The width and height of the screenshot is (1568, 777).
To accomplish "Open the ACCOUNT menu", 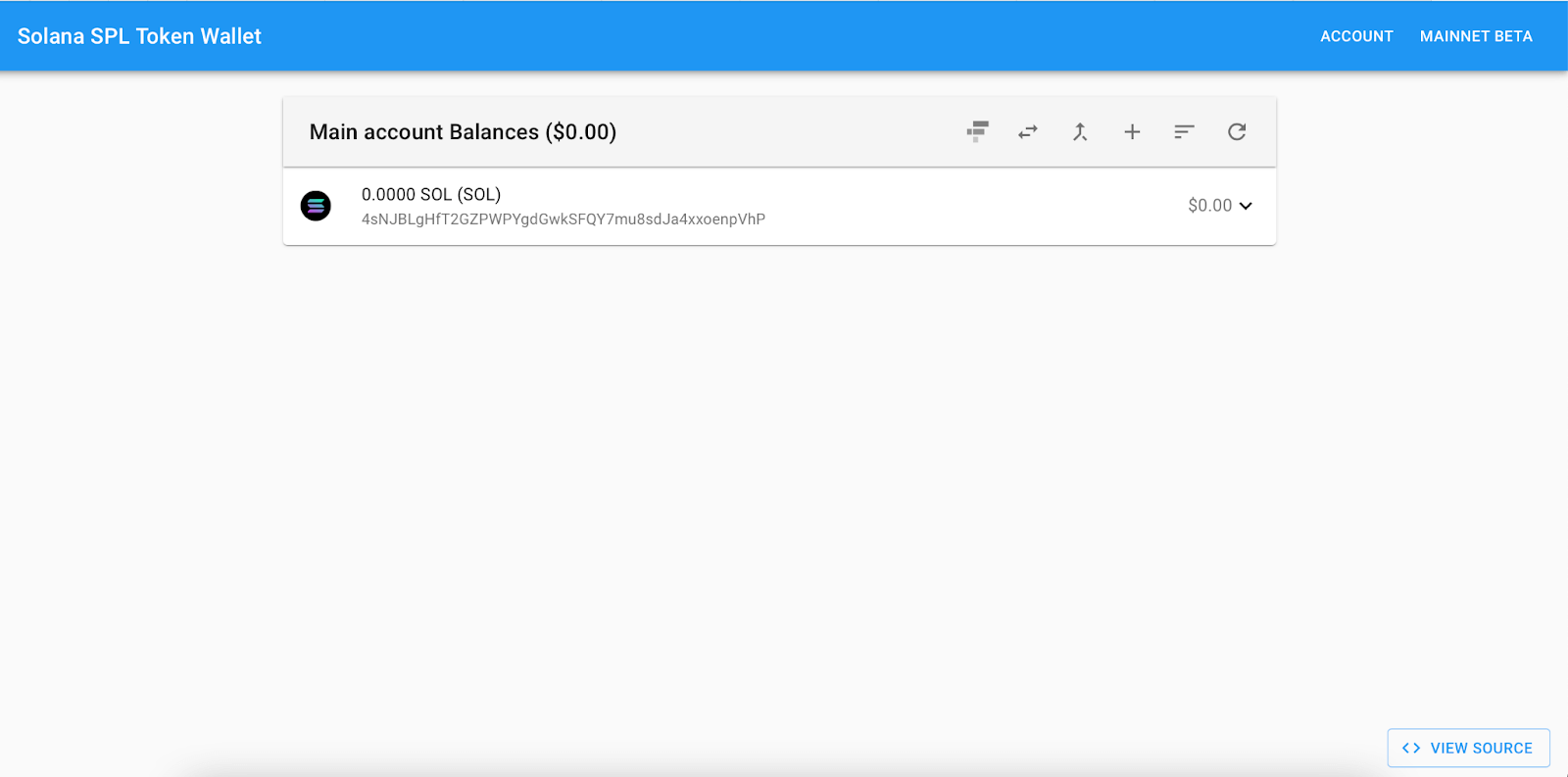I will [1356, 36].
